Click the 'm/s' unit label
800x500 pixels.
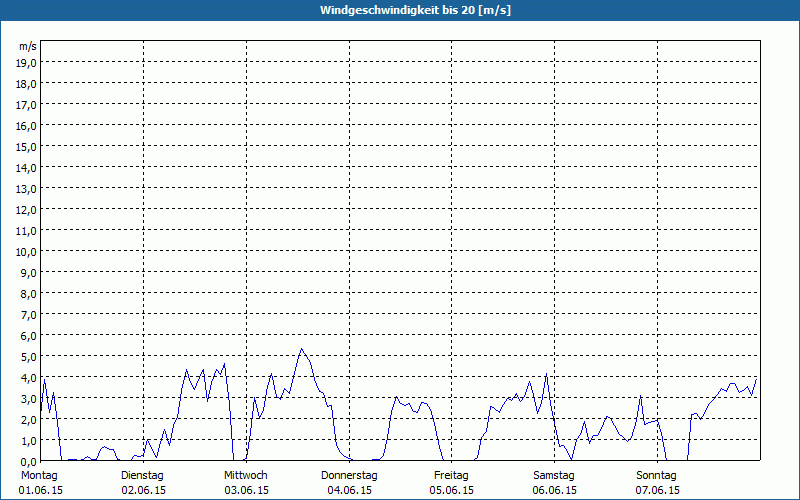pos(28,46)
